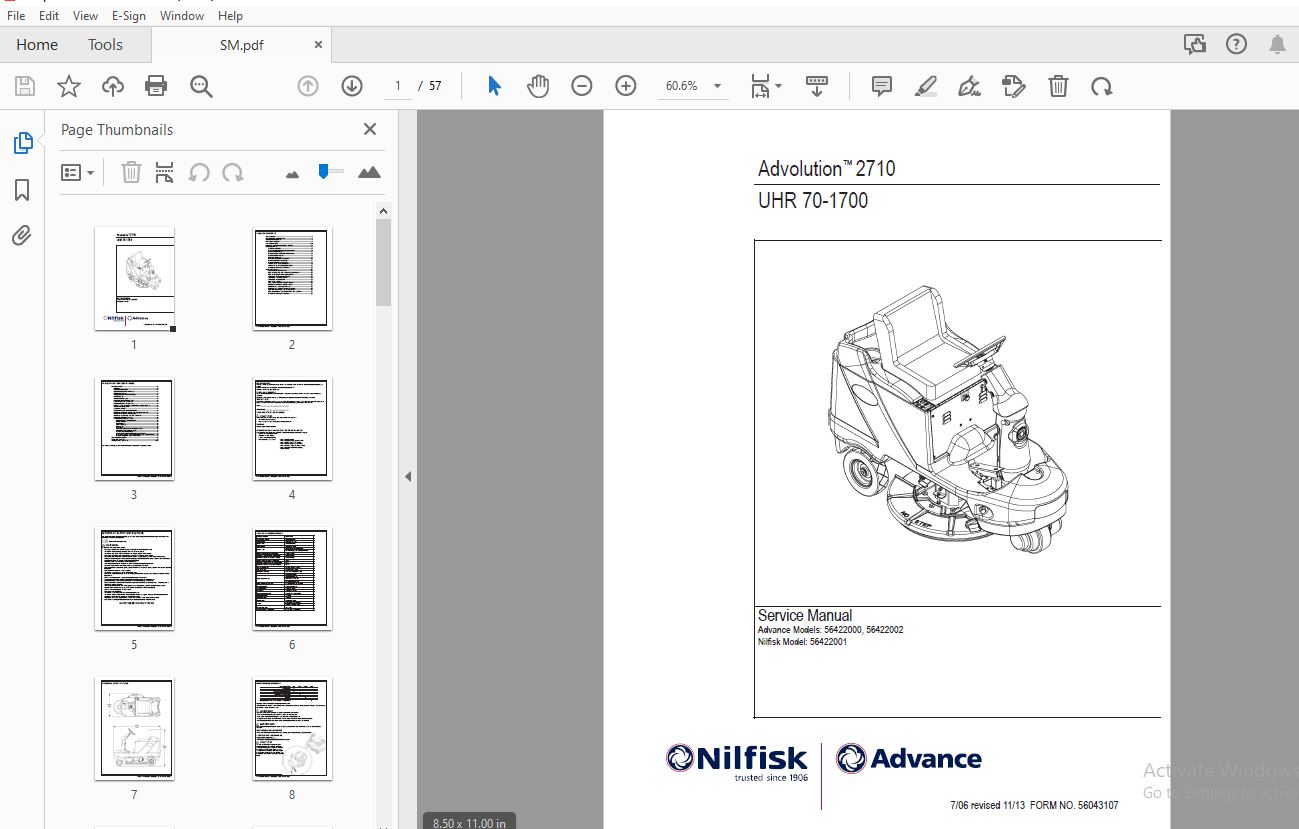Open the View menu
1299x829 pixels.
pos(86,16)
